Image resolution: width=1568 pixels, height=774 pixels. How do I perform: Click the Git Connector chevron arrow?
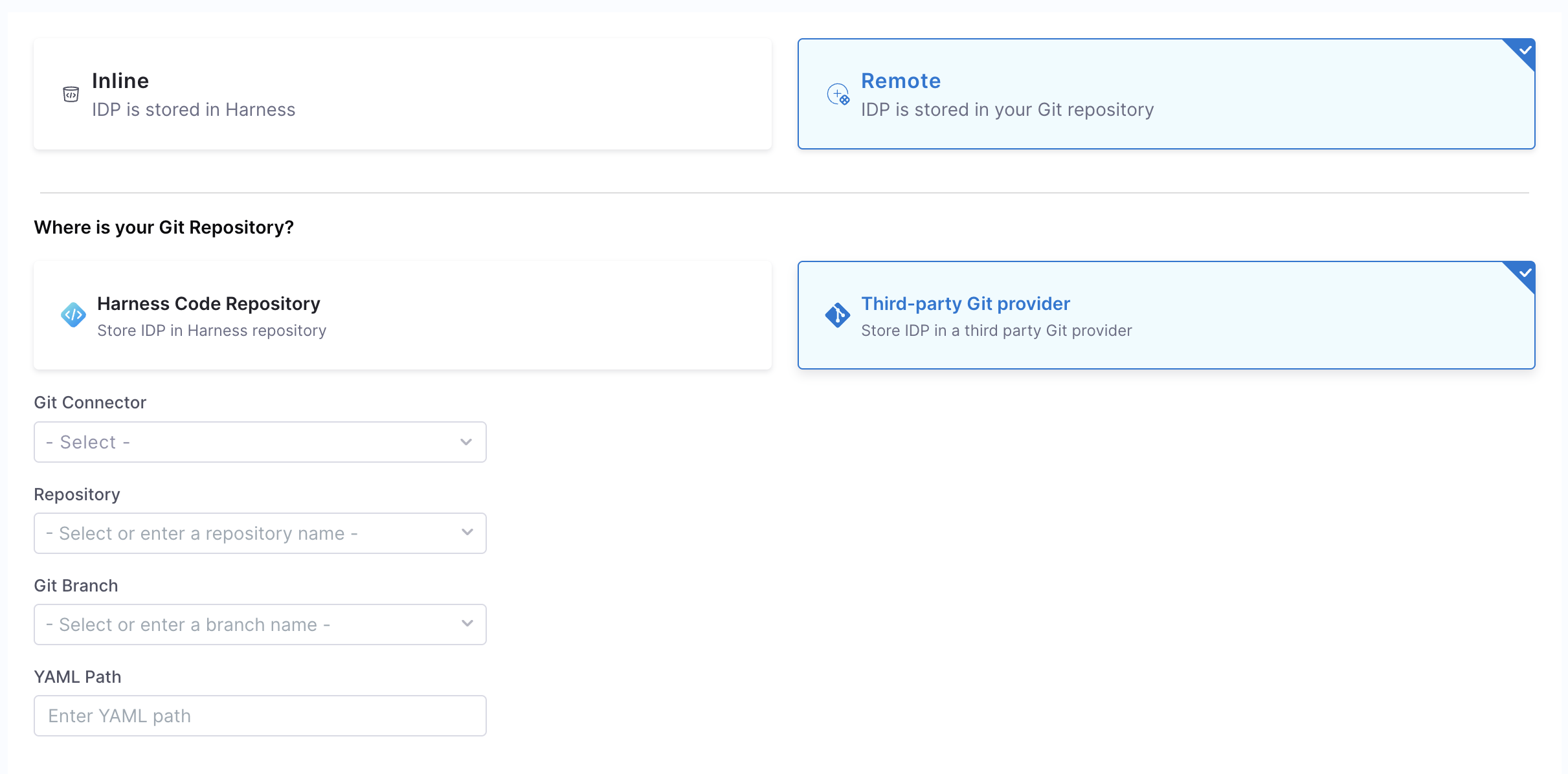click(x=466, y=442)
